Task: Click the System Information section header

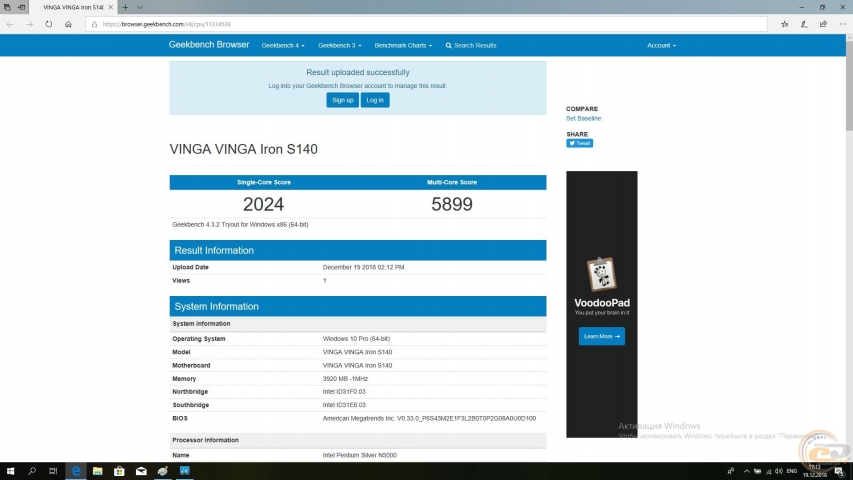Action: [357, 306]
